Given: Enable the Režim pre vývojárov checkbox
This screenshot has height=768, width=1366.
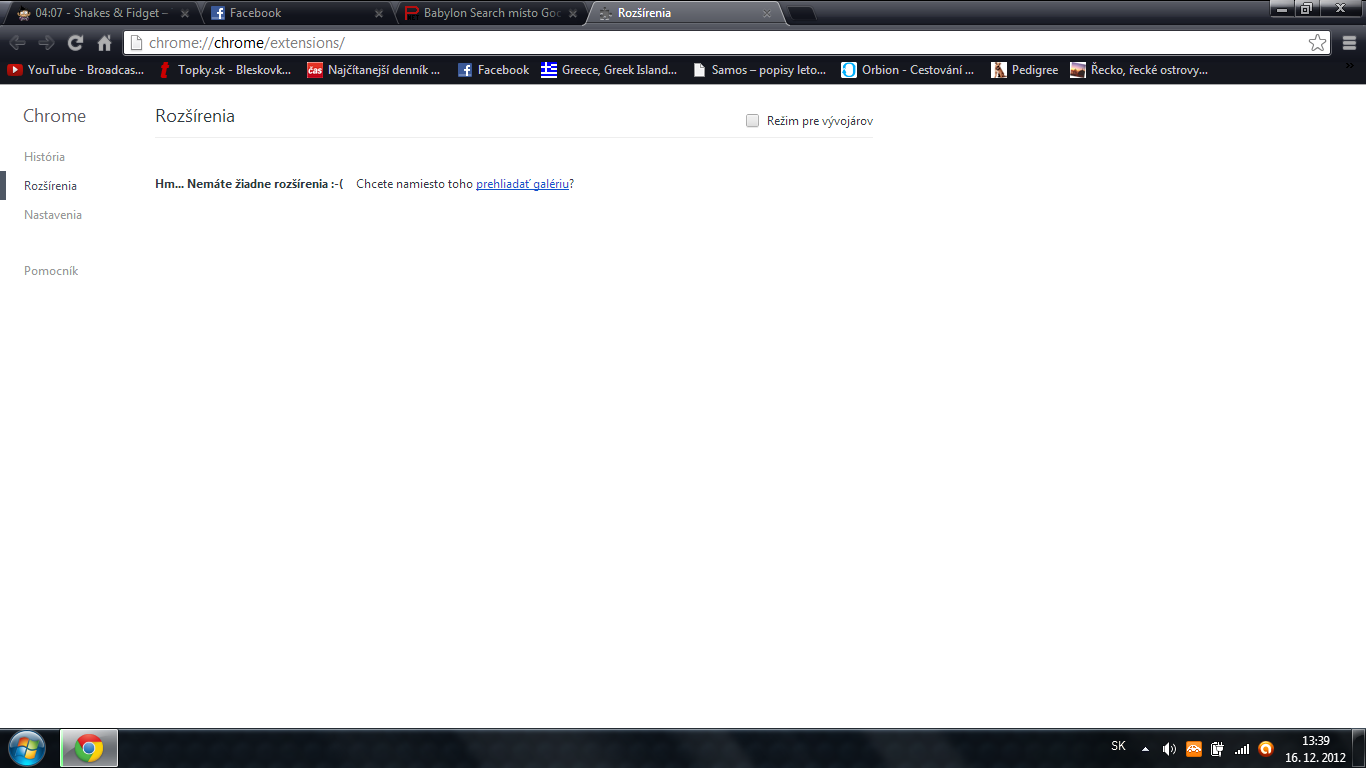Looking at the screenshot, I should (753, 121).
